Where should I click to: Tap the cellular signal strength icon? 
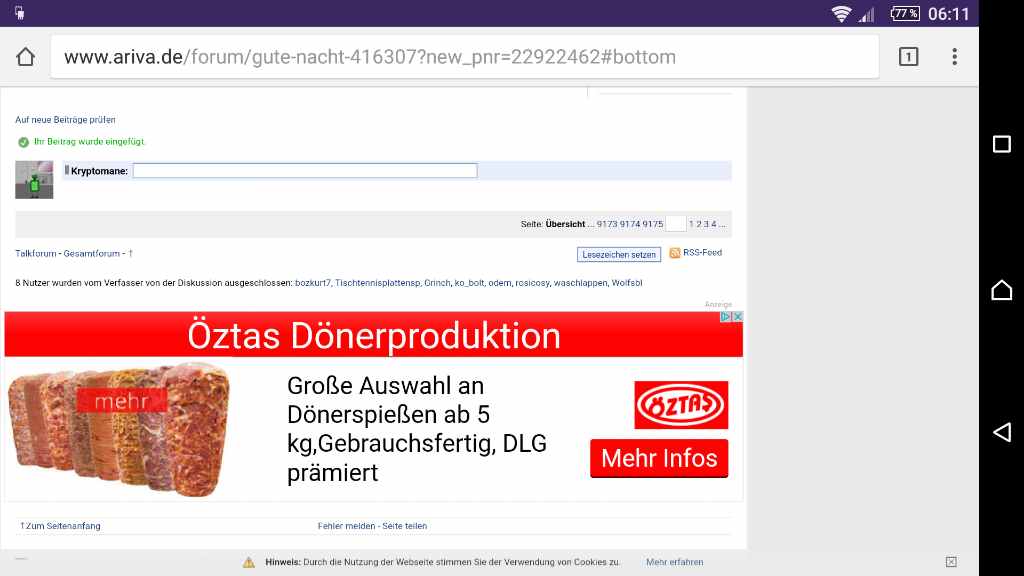867,14
